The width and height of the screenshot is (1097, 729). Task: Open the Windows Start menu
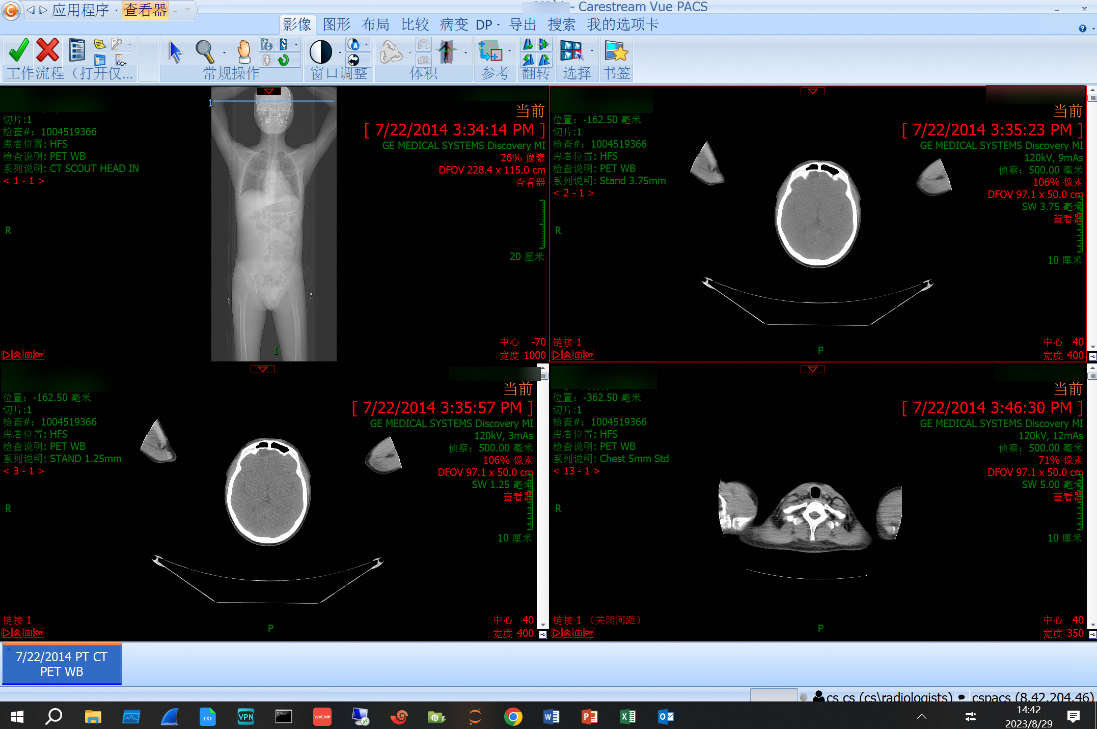point(17,716)
